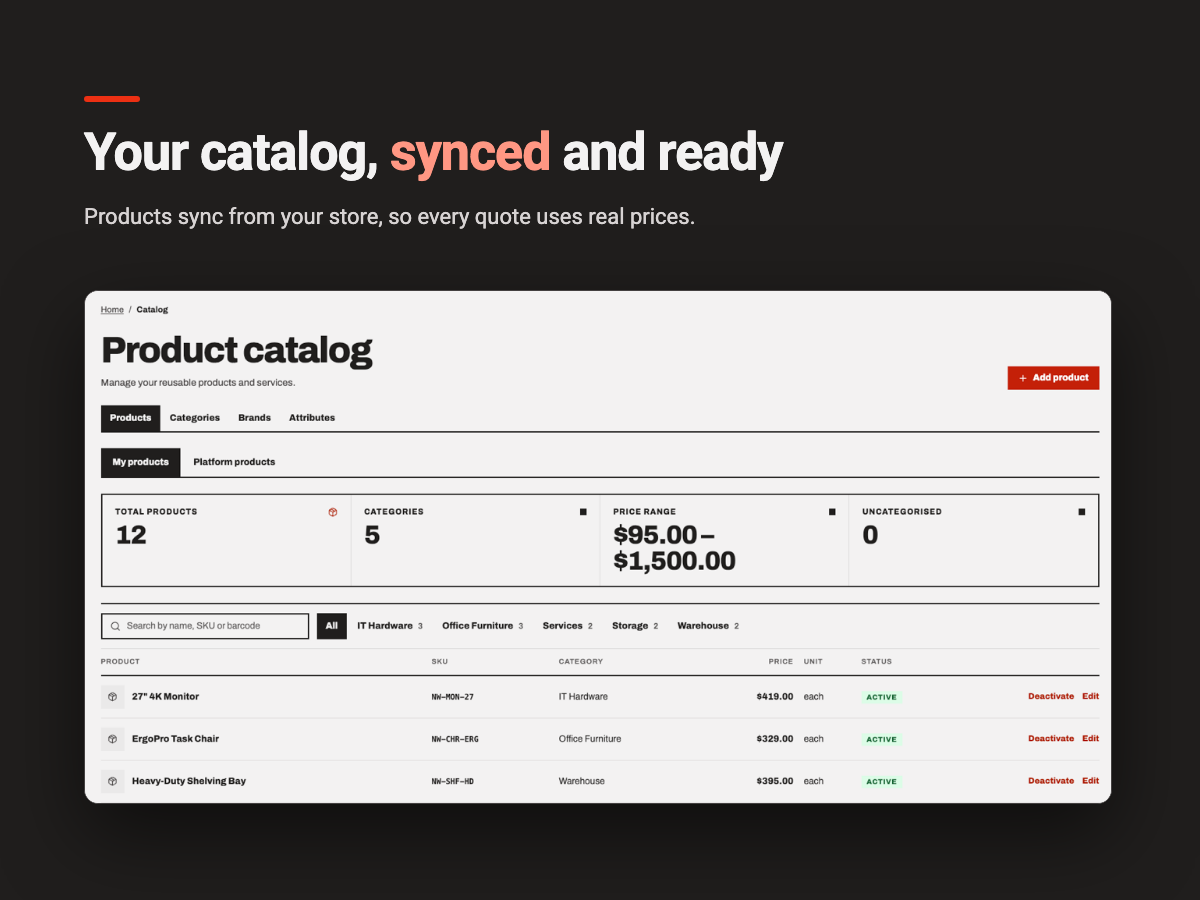Filter by Warehouse category
1200x900 pixels.
point(708,626)
